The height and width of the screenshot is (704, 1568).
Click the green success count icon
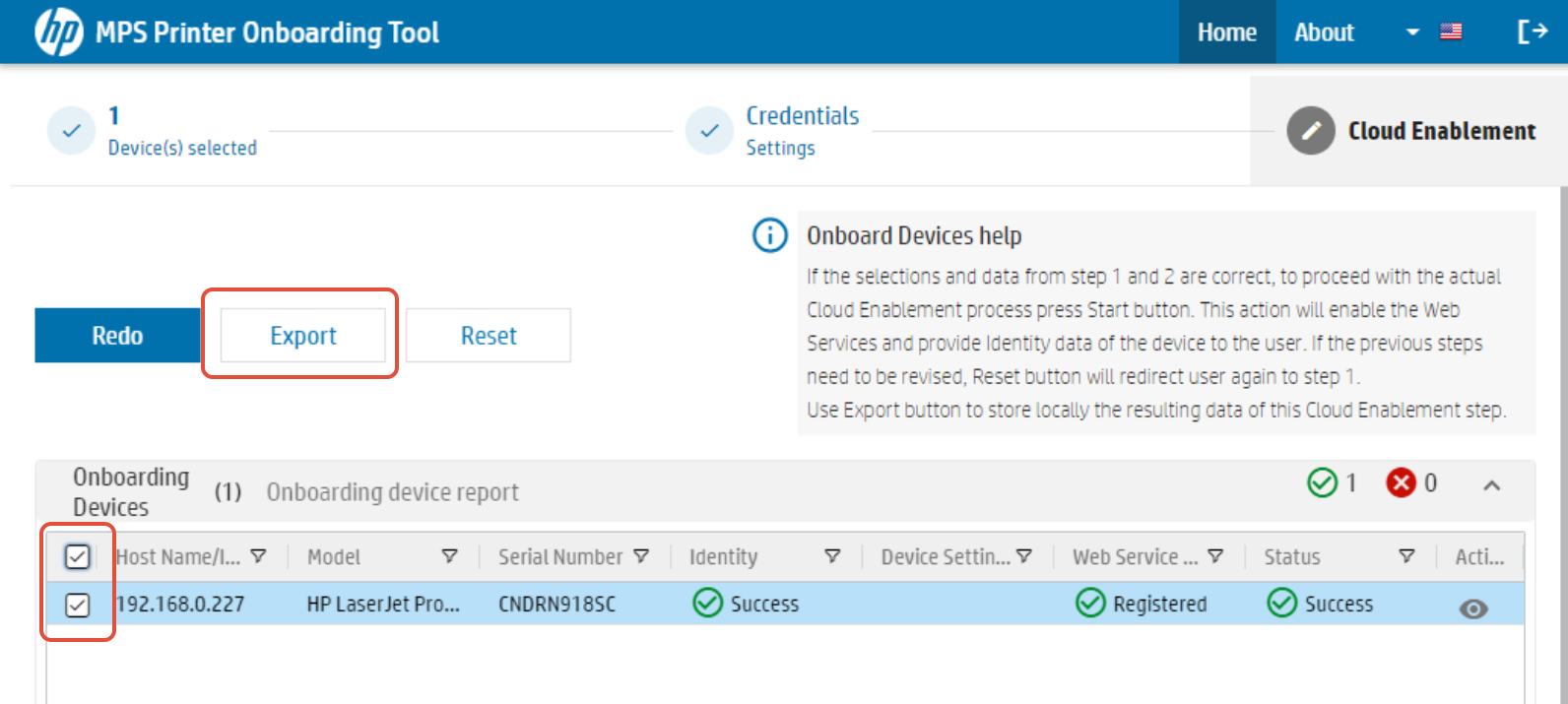click(1322, 482)
